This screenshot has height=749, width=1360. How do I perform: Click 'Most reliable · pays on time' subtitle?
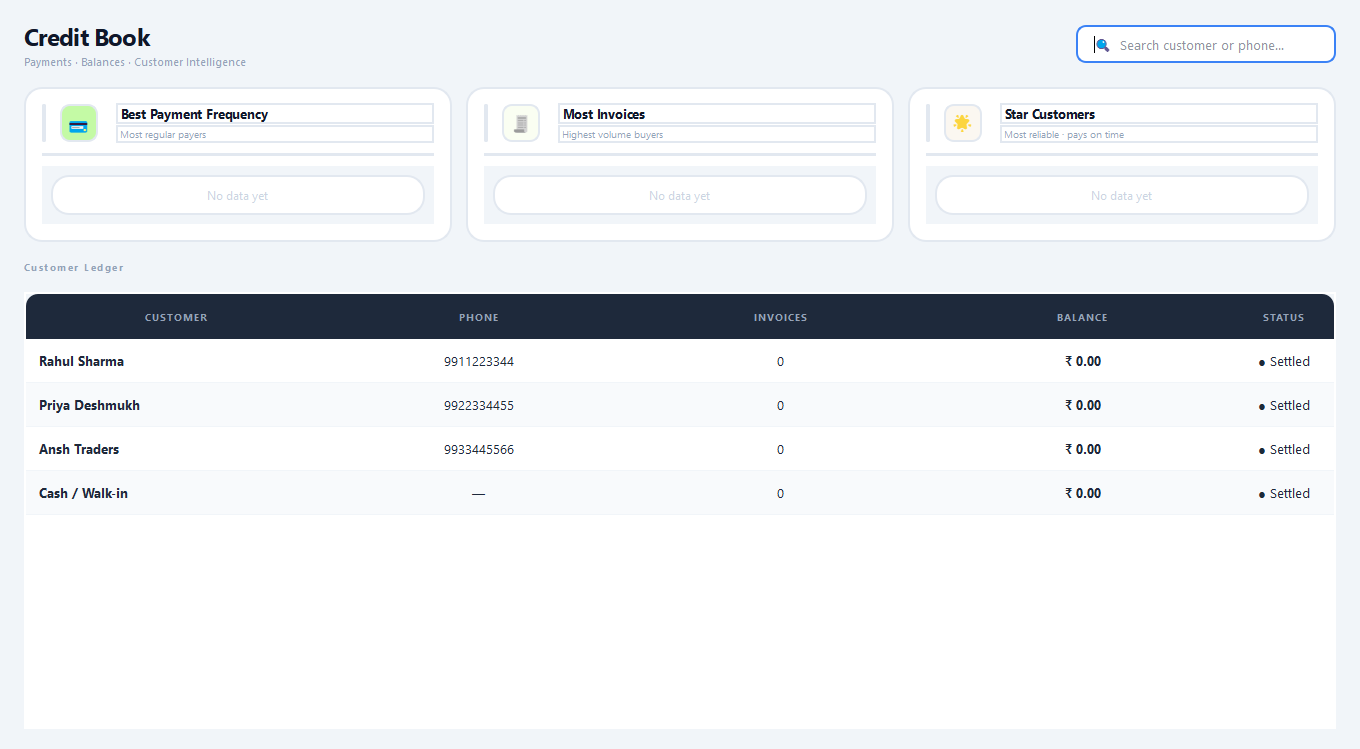1064,134
